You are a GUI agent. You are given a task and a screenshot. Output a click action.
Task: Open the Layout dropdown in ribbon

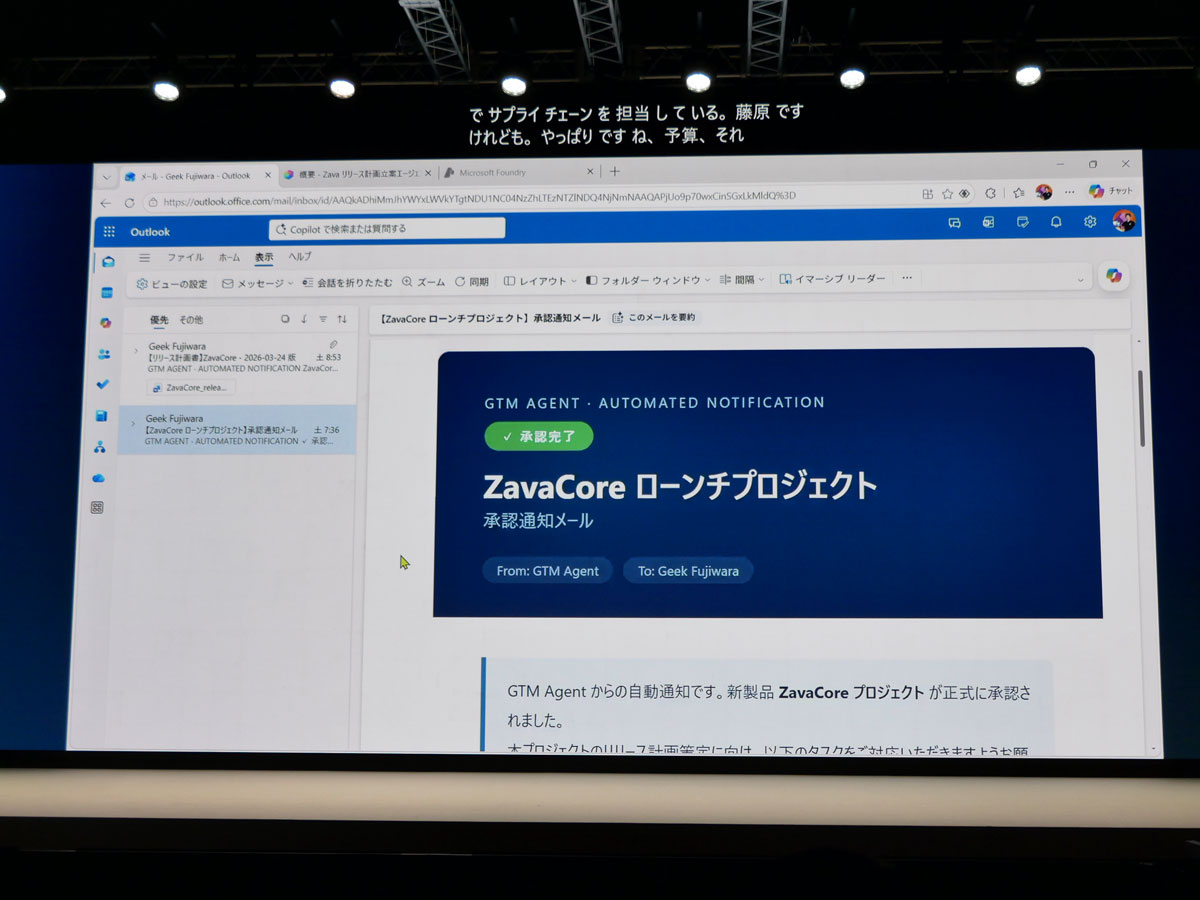coord(540,282)
